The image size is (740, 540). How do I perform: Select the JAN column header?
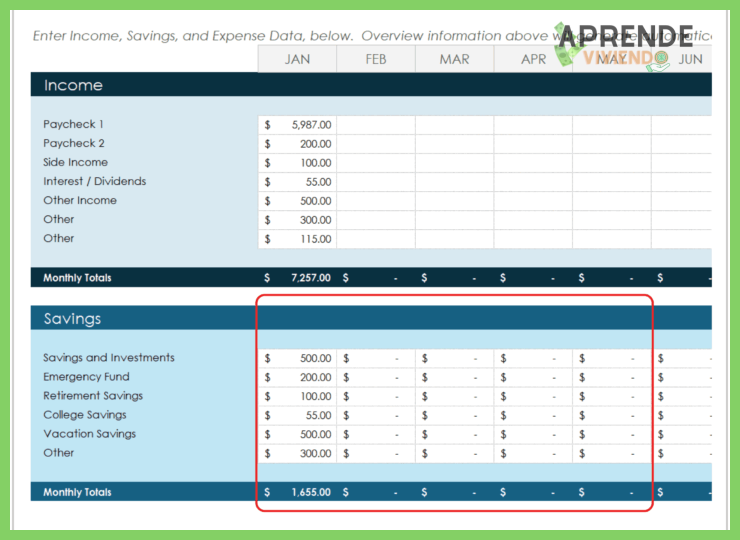pyautogui.click(x=297, y=59)
